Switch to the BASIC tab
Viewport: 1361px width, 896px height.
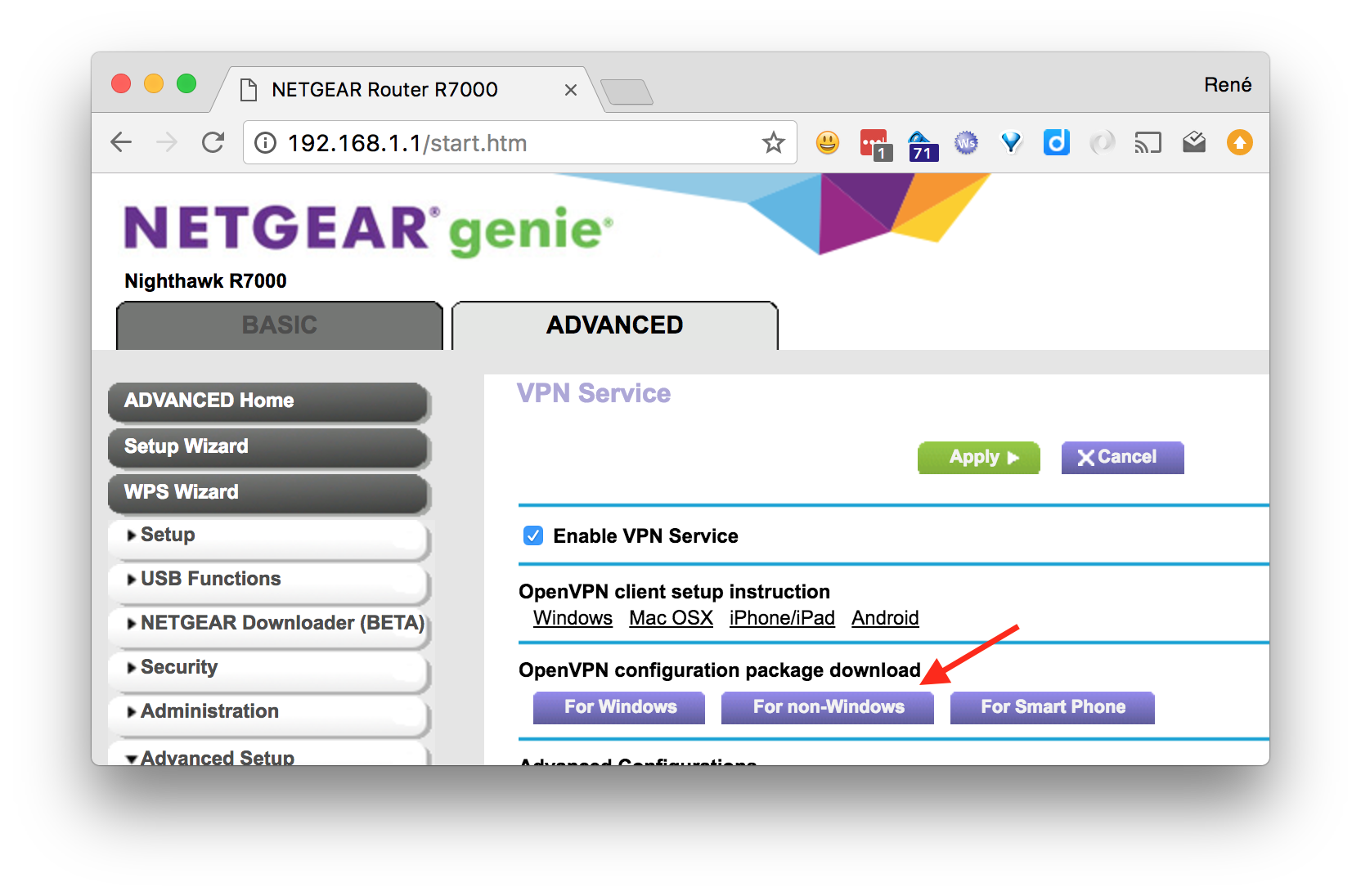point(280,325)
